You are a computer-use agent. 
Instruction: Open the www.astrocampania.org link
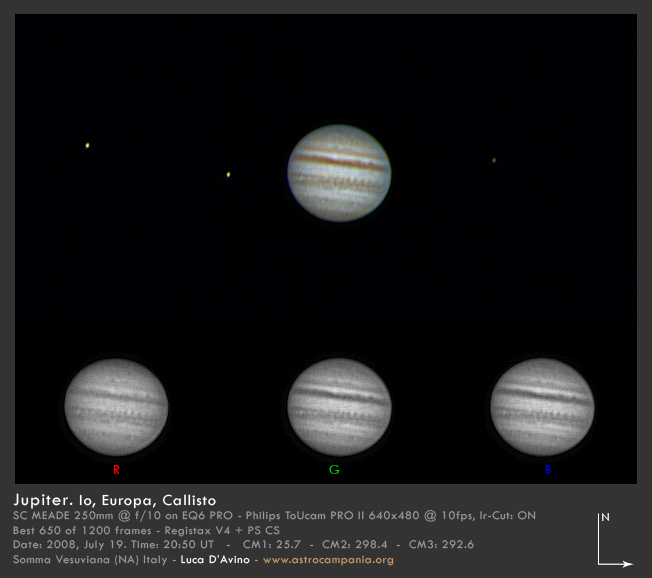click(x=328, y=560)
